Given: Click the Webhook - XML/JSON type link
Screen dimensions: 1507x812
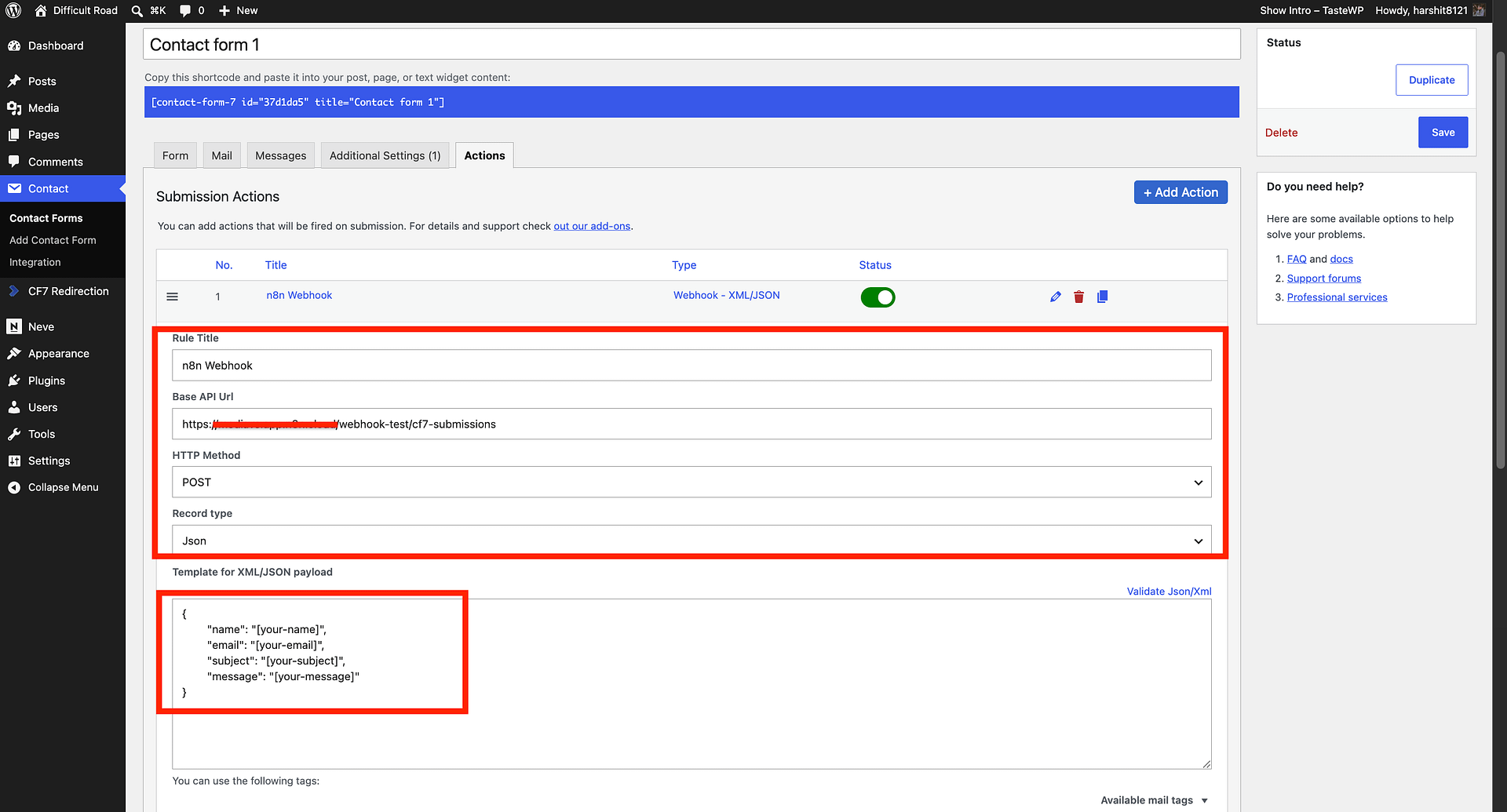Looking at the screenshot, I should coord(727,295).
